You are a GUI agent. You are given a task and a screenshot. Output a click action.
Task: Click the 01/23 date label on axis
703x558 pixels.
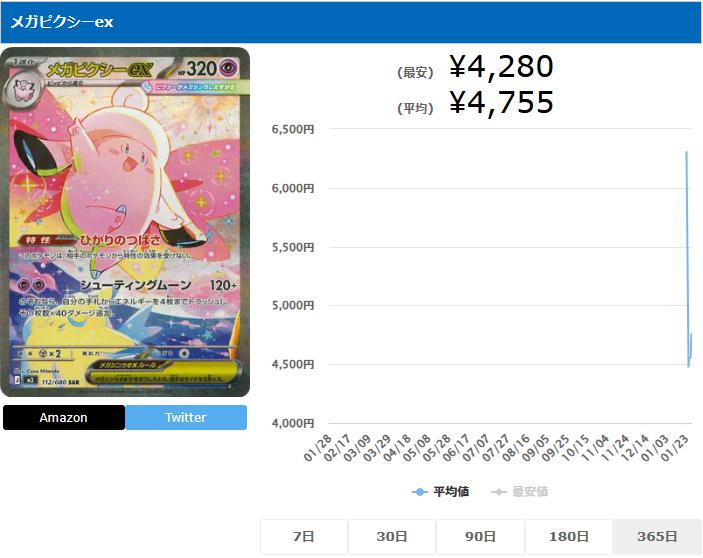tap(674, 448)
